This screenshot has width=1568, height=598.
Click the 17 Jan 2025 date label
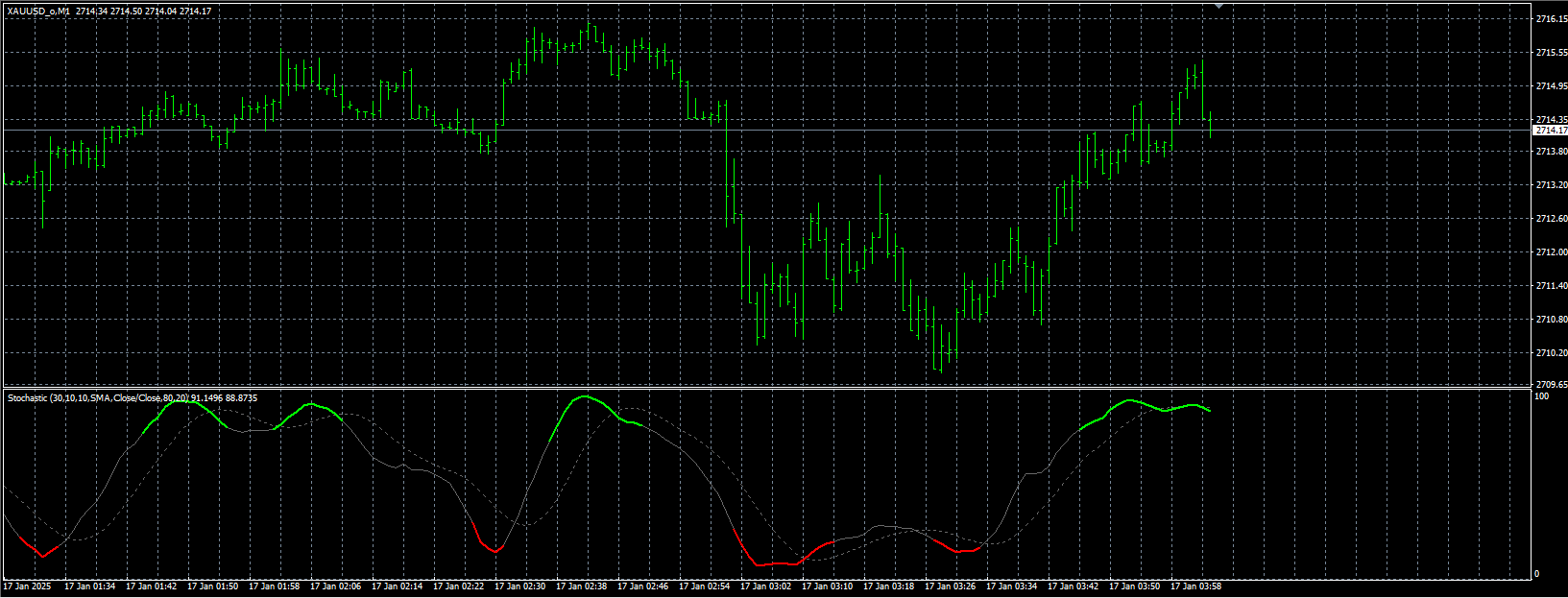[x=27, y=586]
